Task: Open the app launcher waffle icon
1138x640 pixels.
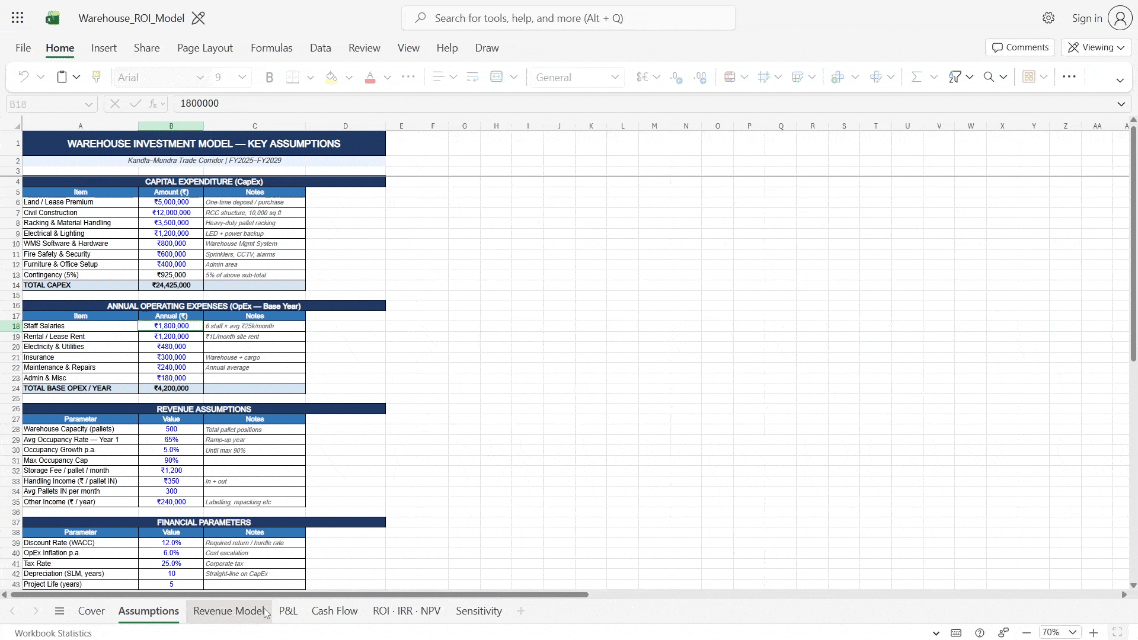Action: [17, 18]
